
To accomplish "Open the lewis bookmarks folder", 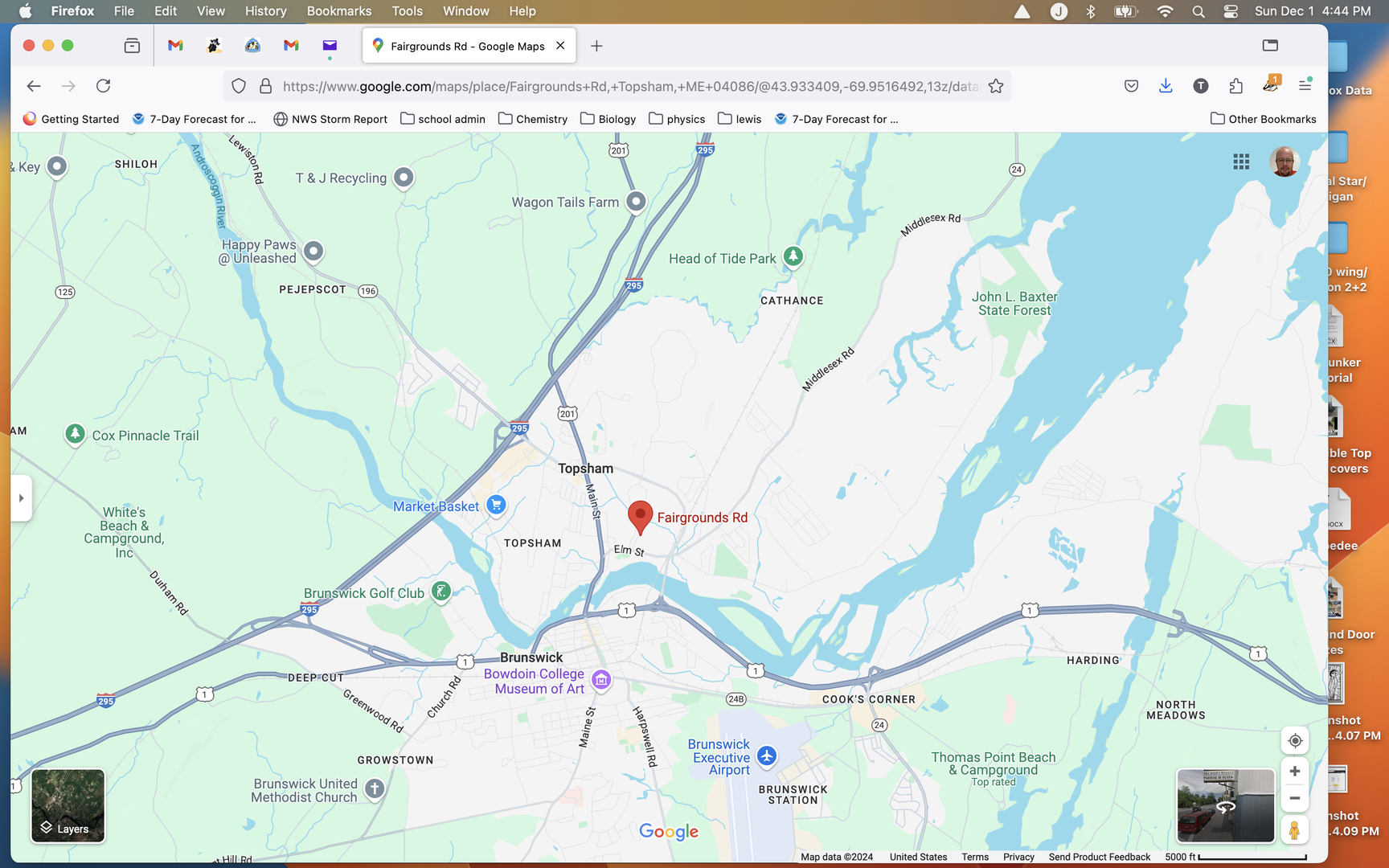I will pos(740,119).
